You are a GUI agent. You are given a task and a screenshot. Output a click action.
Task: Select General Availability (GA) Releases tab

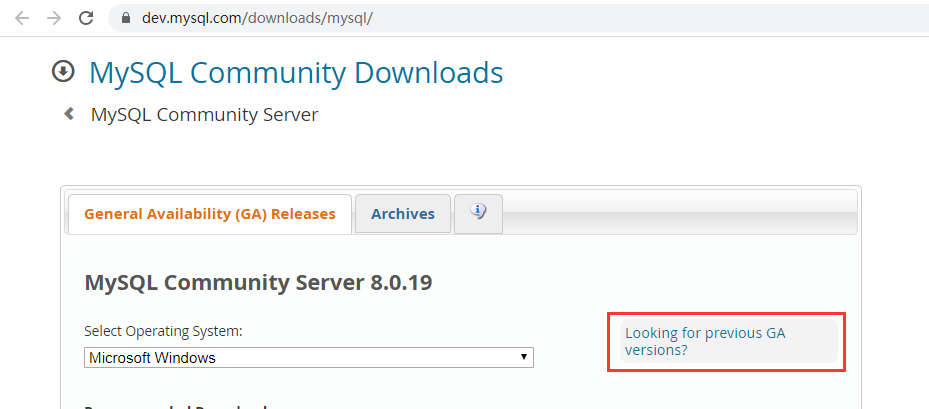pos(210,214)
